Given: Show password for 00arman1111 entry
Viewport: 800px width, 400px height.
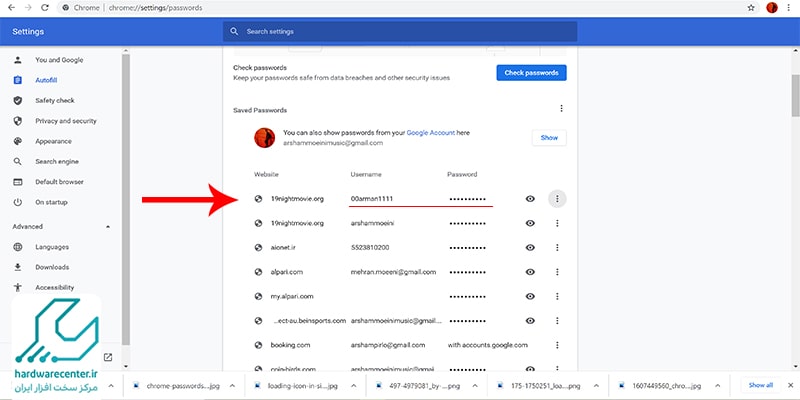Looking at the screenshot, I should tap(530, 198).
